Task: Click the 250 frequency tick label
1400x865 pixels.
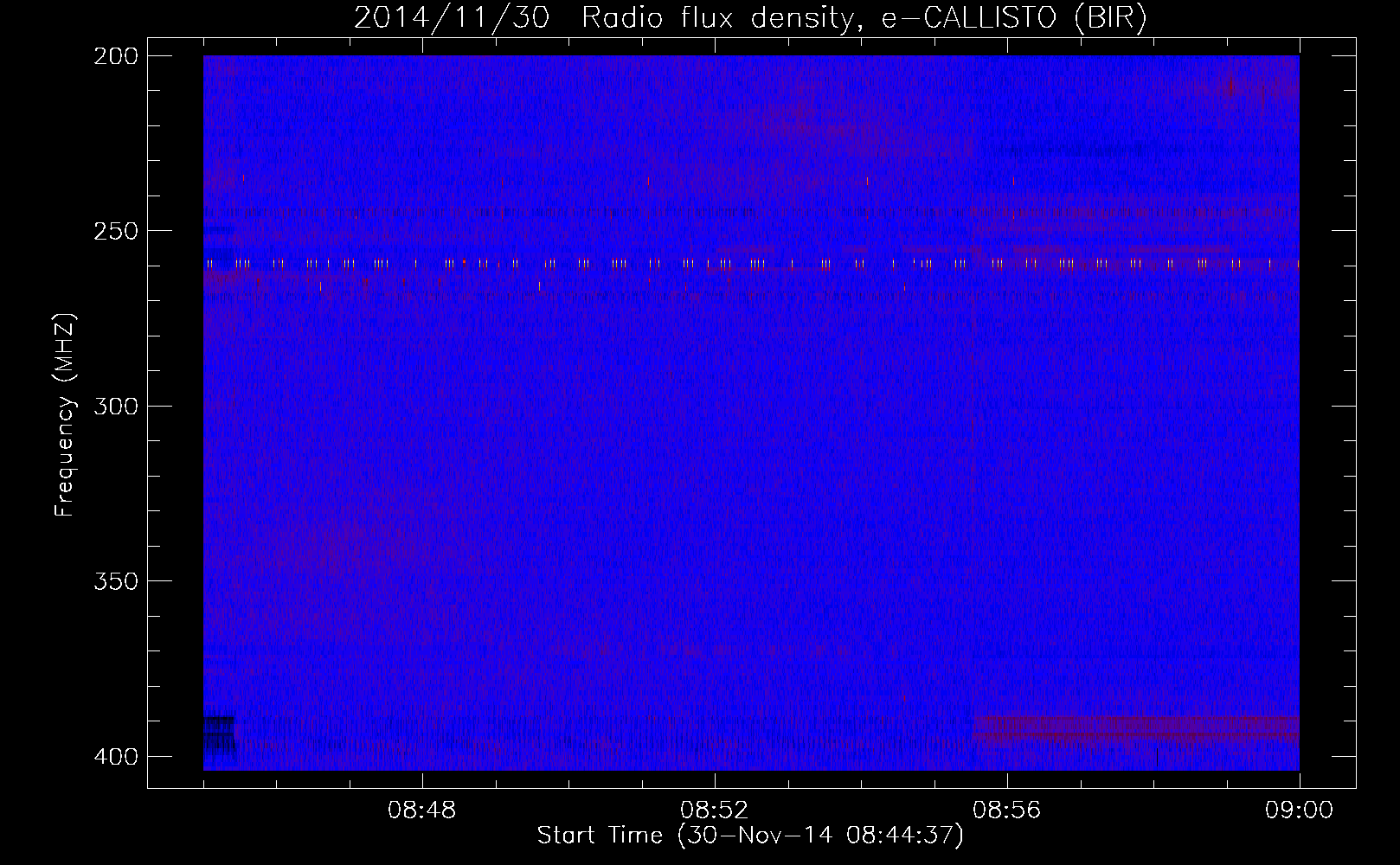Action: click(115, 231)
